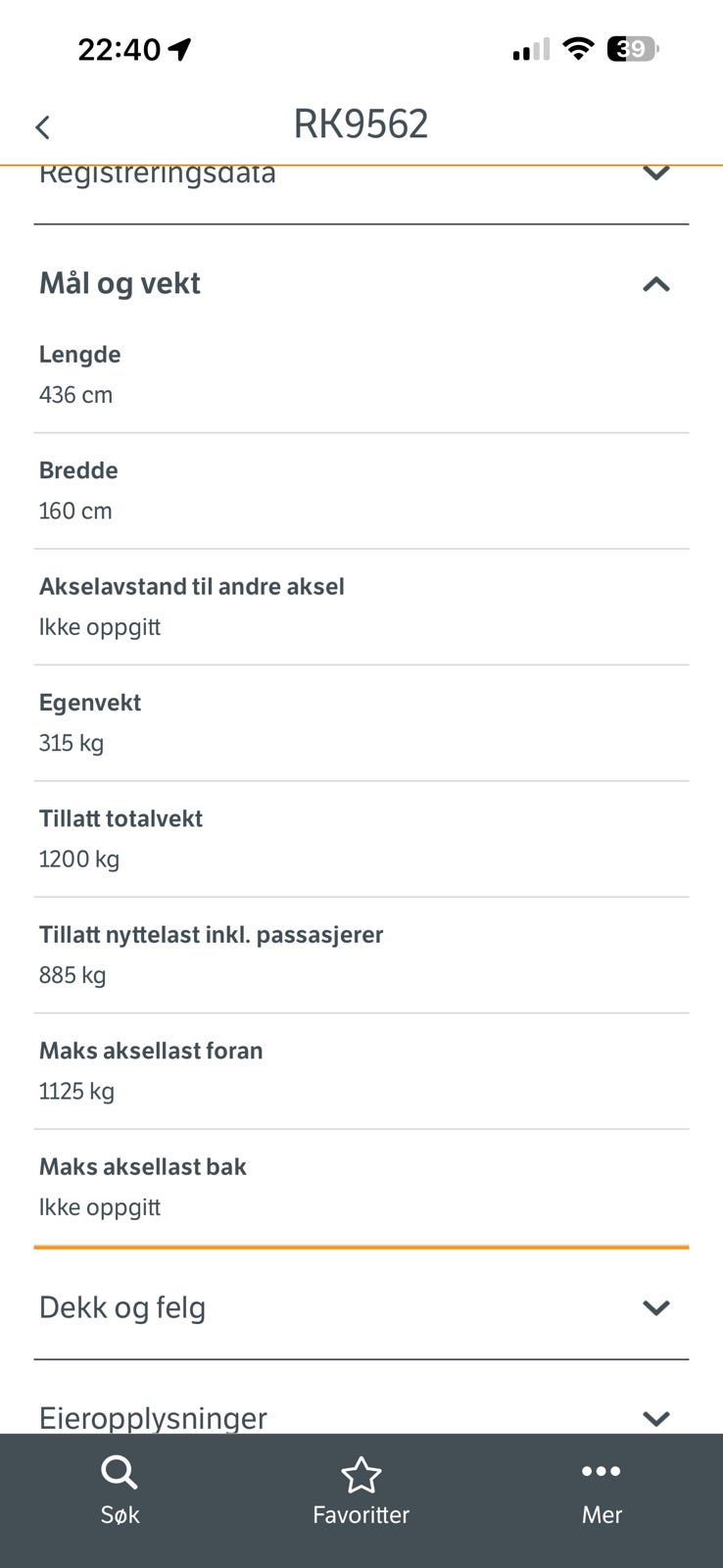Tap the Wi-Fi status icon

[x=579, y=49]
